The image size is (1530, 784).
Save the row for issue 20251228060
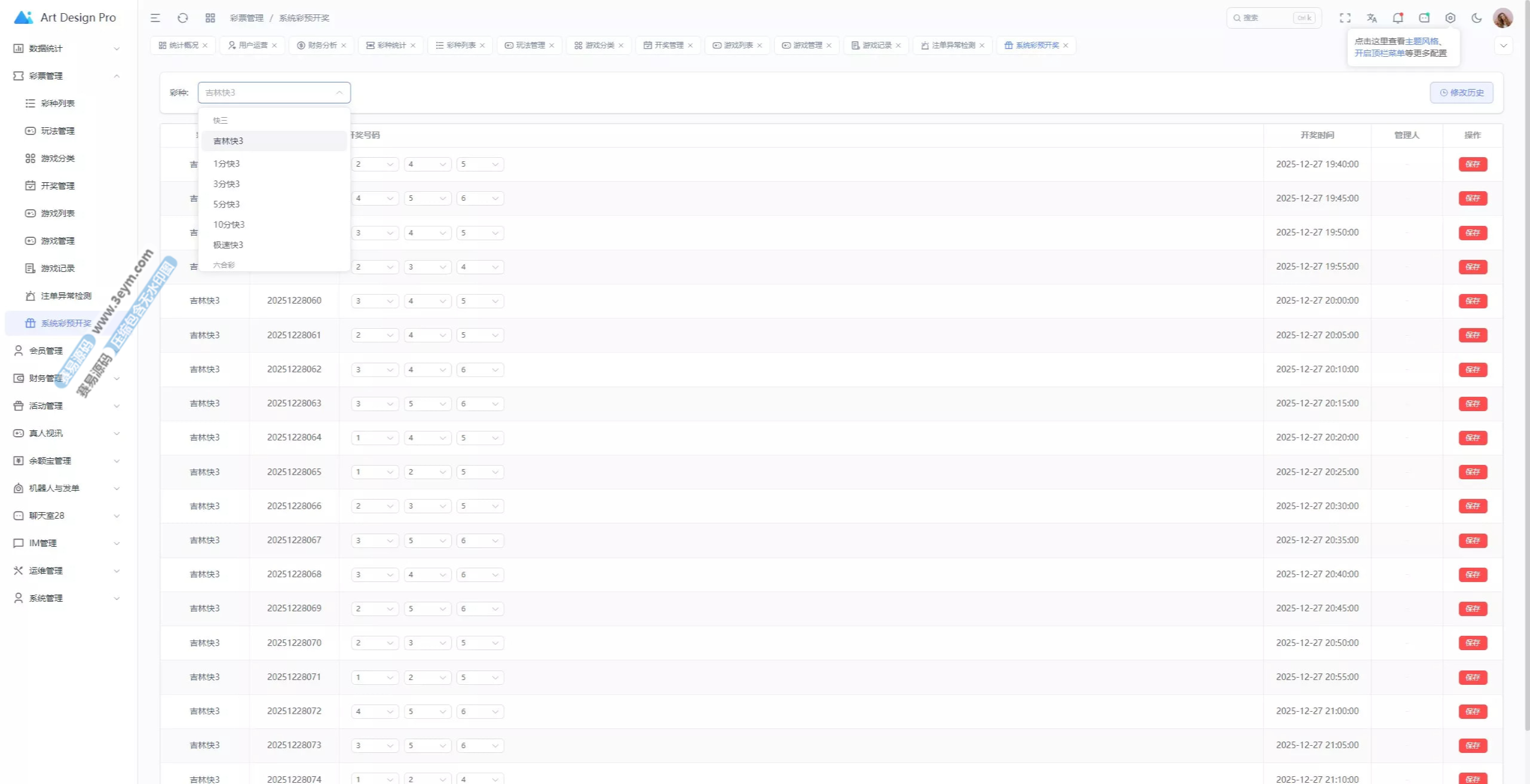[x=1472, y=301]
